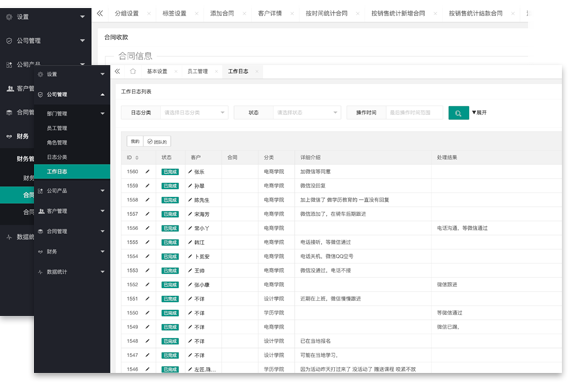
Task: Click the 展开 link beside the search button
Action: point(479,112)
